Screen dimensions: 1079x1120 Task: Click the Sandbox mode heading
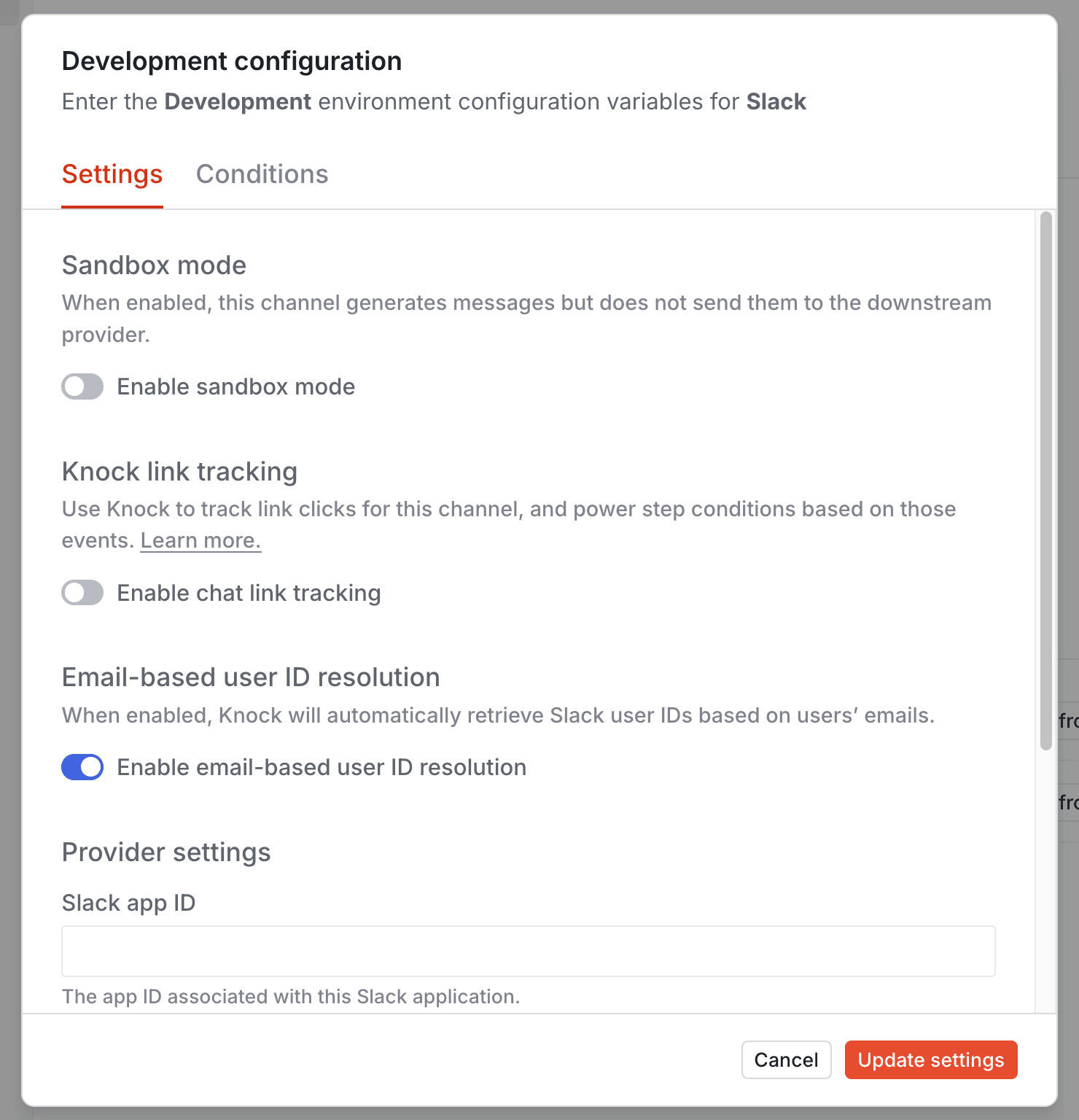pyautogui.click(x=153, y=265)
